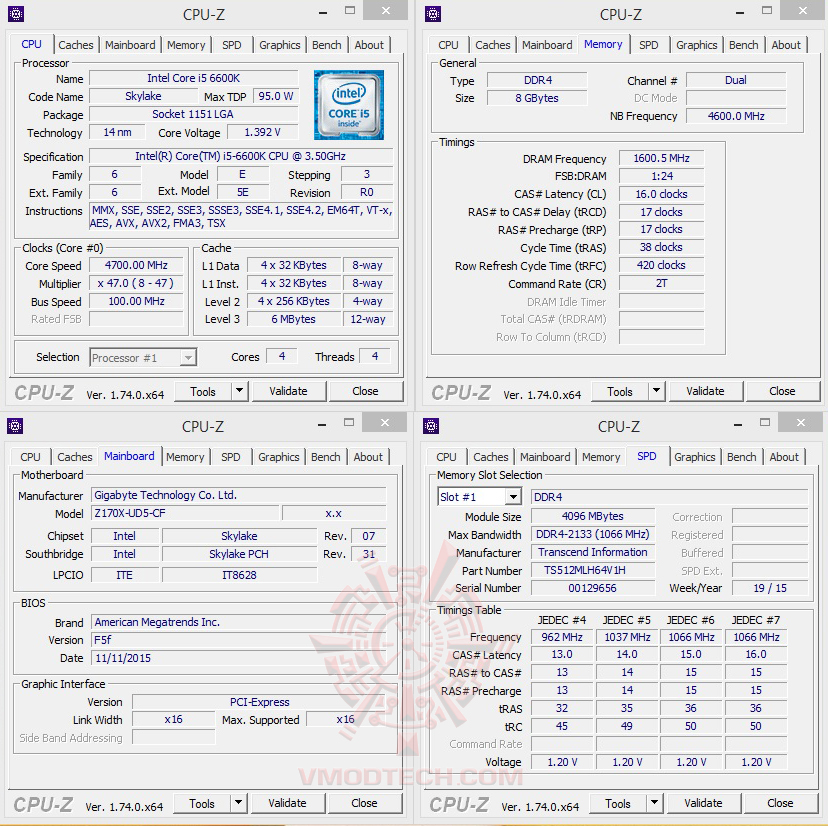This screenshot has width=828, height=826.
Task: Click the Core Voltage 1.392 V value
Action: [262, 132]
